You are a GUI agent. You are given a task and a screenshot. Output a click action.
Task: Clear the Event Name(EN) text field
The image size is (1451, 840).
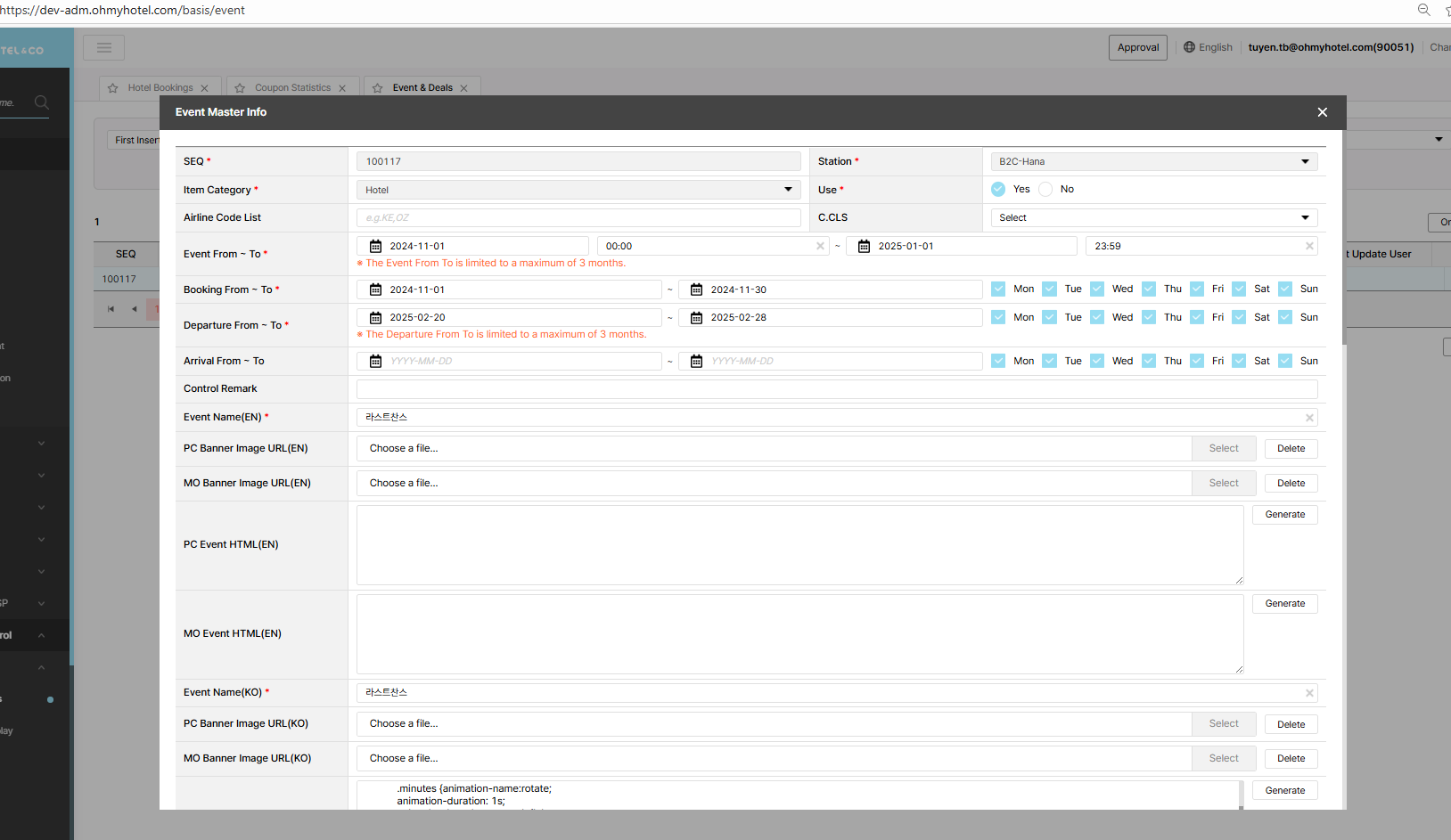point(1309,418)
